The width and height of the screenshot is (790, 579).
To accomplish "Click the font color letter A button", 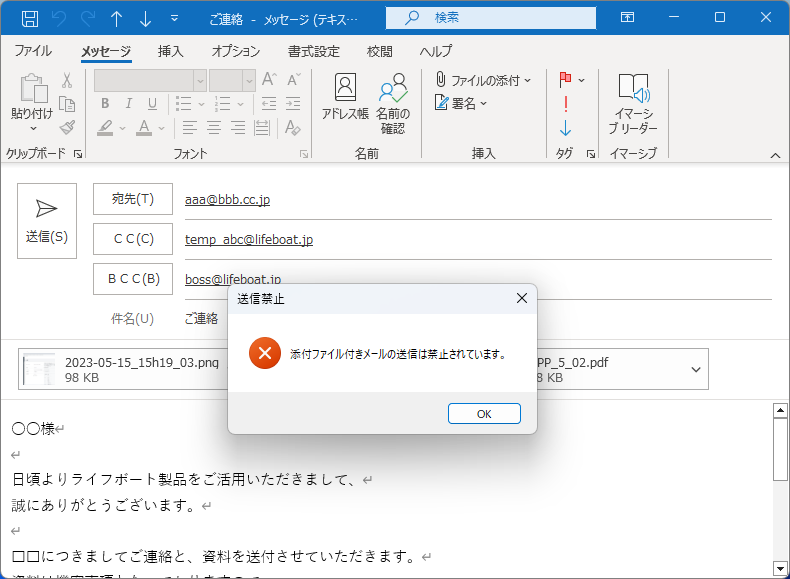I will click(x=144, y=127).
